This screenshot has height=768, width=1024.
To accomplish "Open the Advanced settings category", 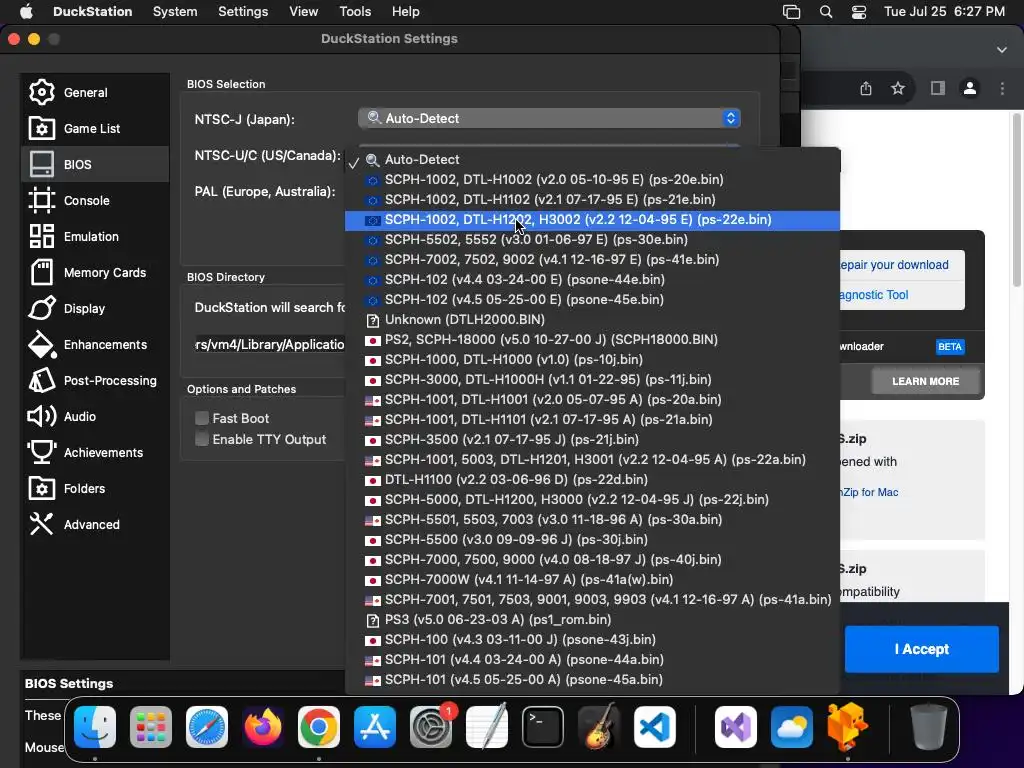I will (95, 524).
